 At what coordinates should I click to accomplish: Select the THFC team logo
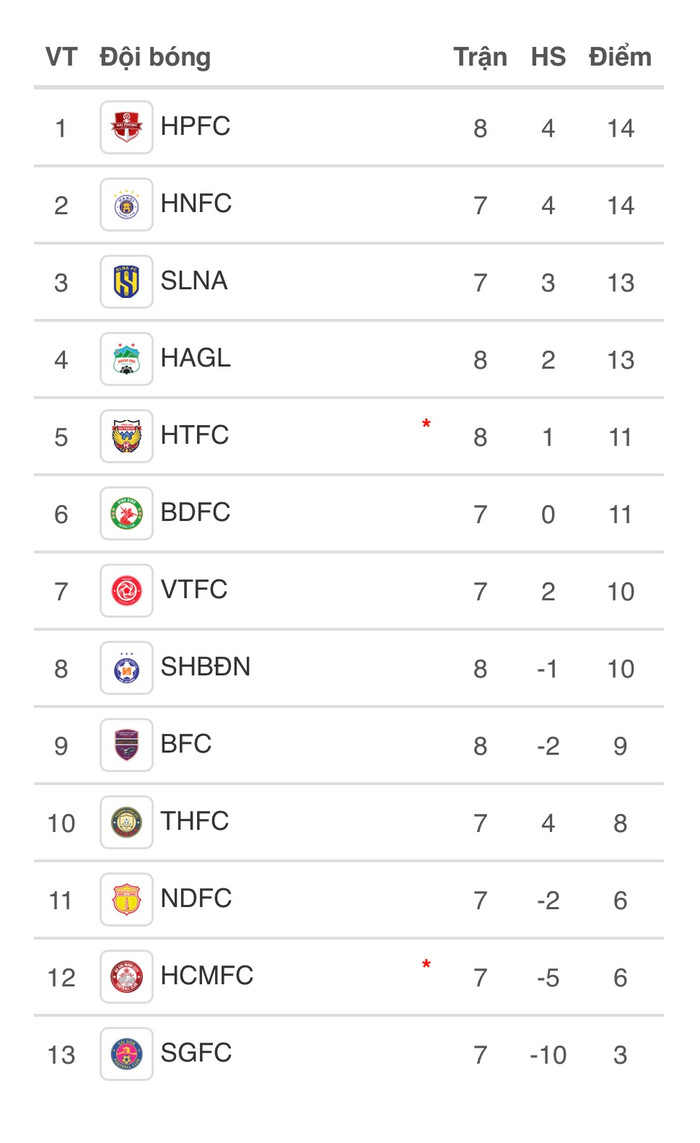[126, 823]
